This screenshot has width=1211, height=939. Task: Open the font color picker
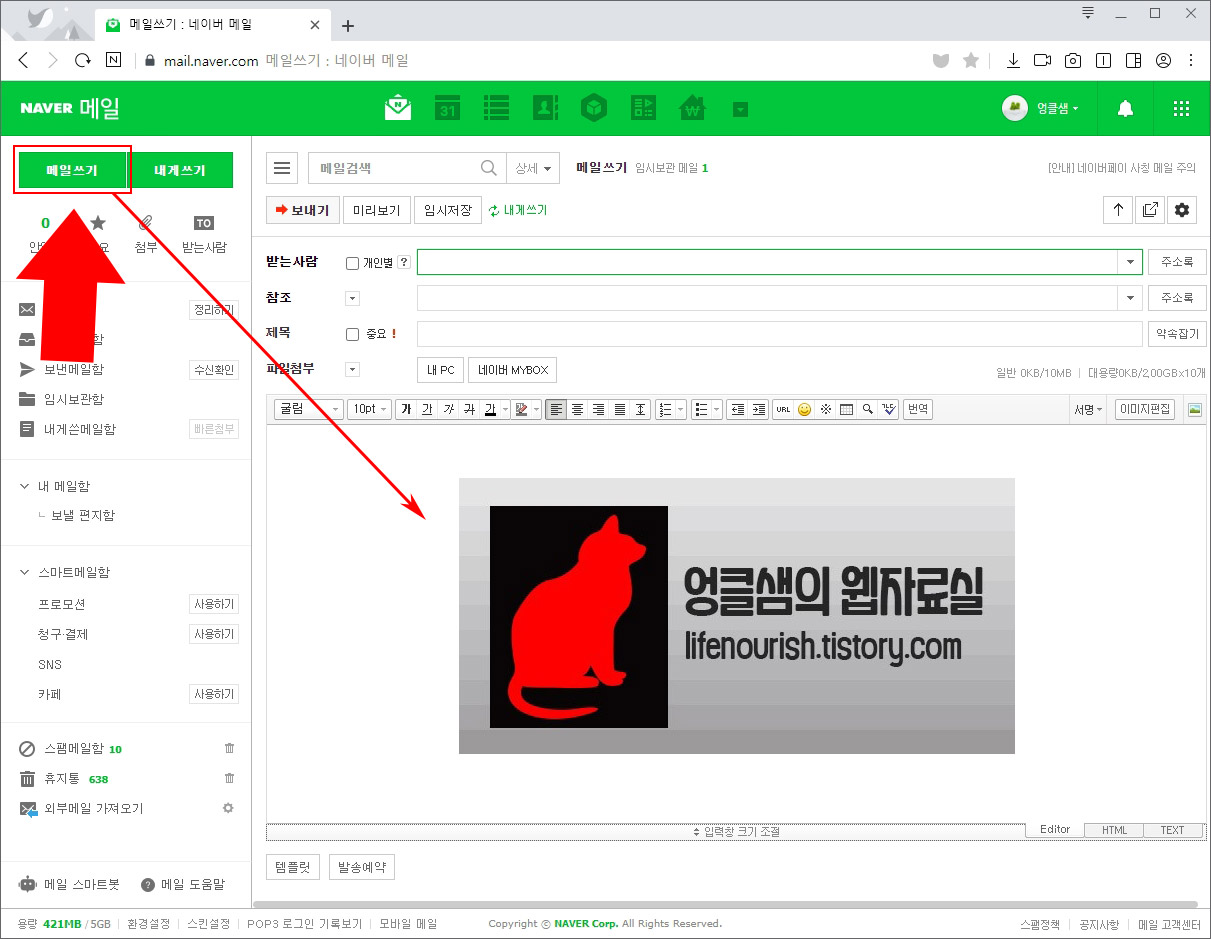pyautogui.click(x=490, y=408)
